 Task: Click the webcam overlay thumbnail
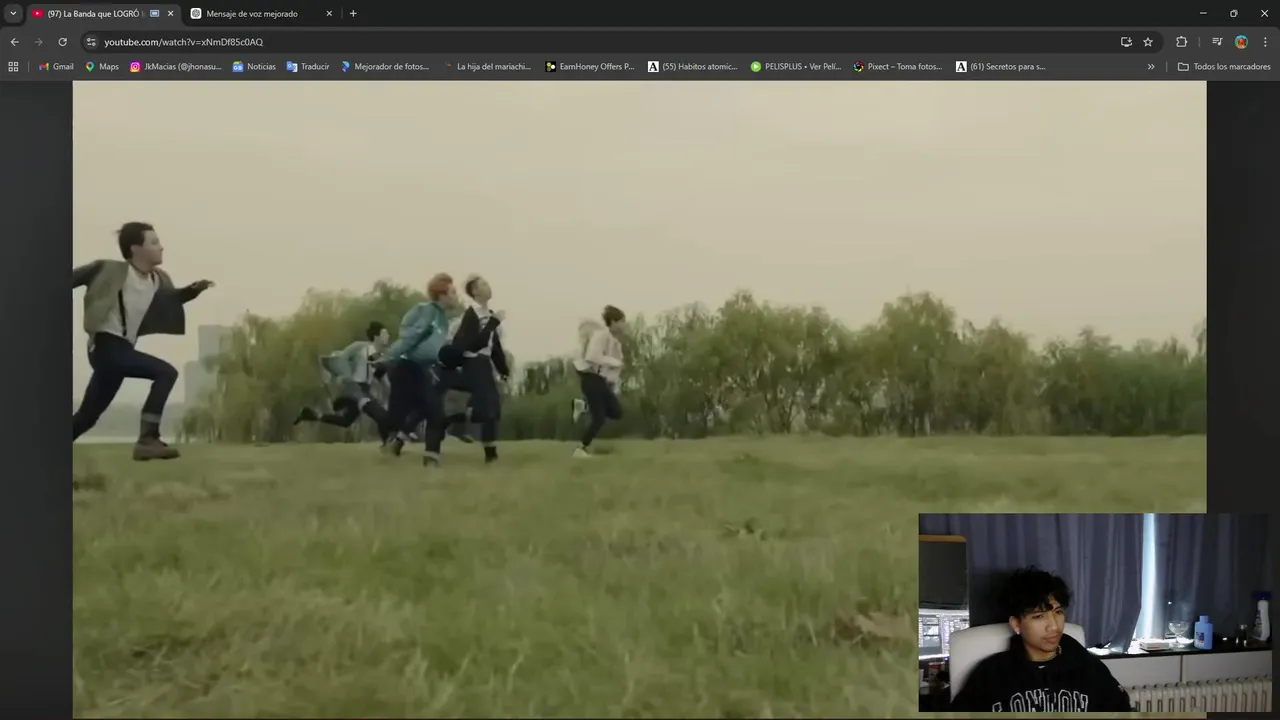click(1095, 612)
